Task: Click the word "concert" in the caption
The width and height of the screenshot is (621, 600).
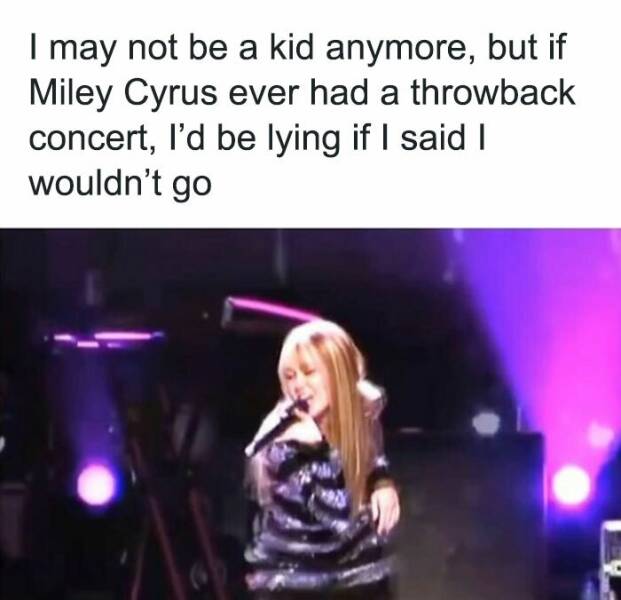Action: tap(89, 140)
